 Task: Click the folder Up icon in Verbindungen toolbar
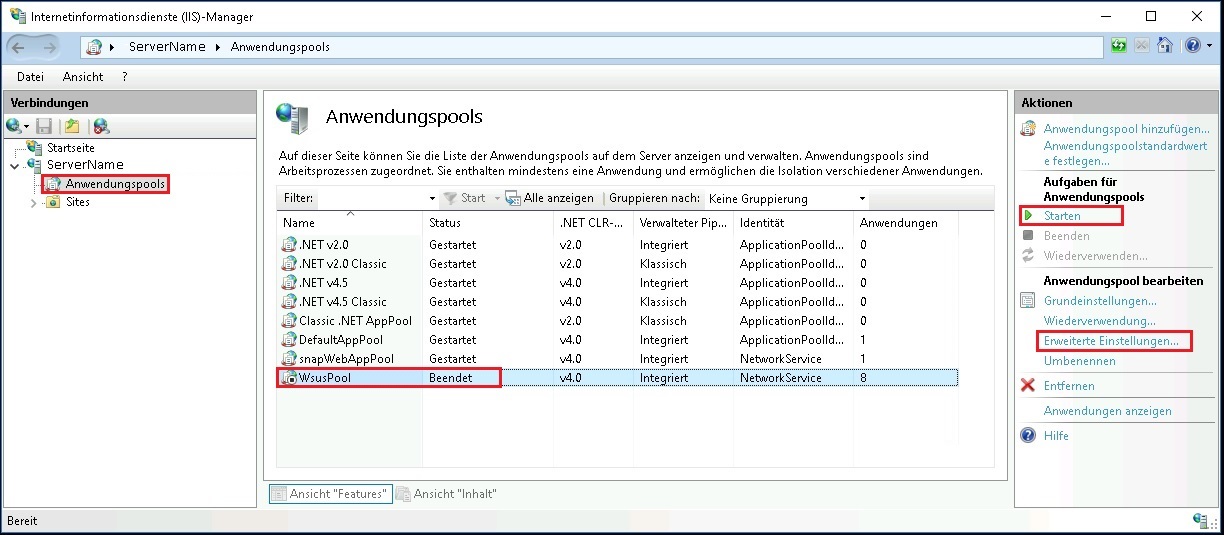[x=72, y=126]
